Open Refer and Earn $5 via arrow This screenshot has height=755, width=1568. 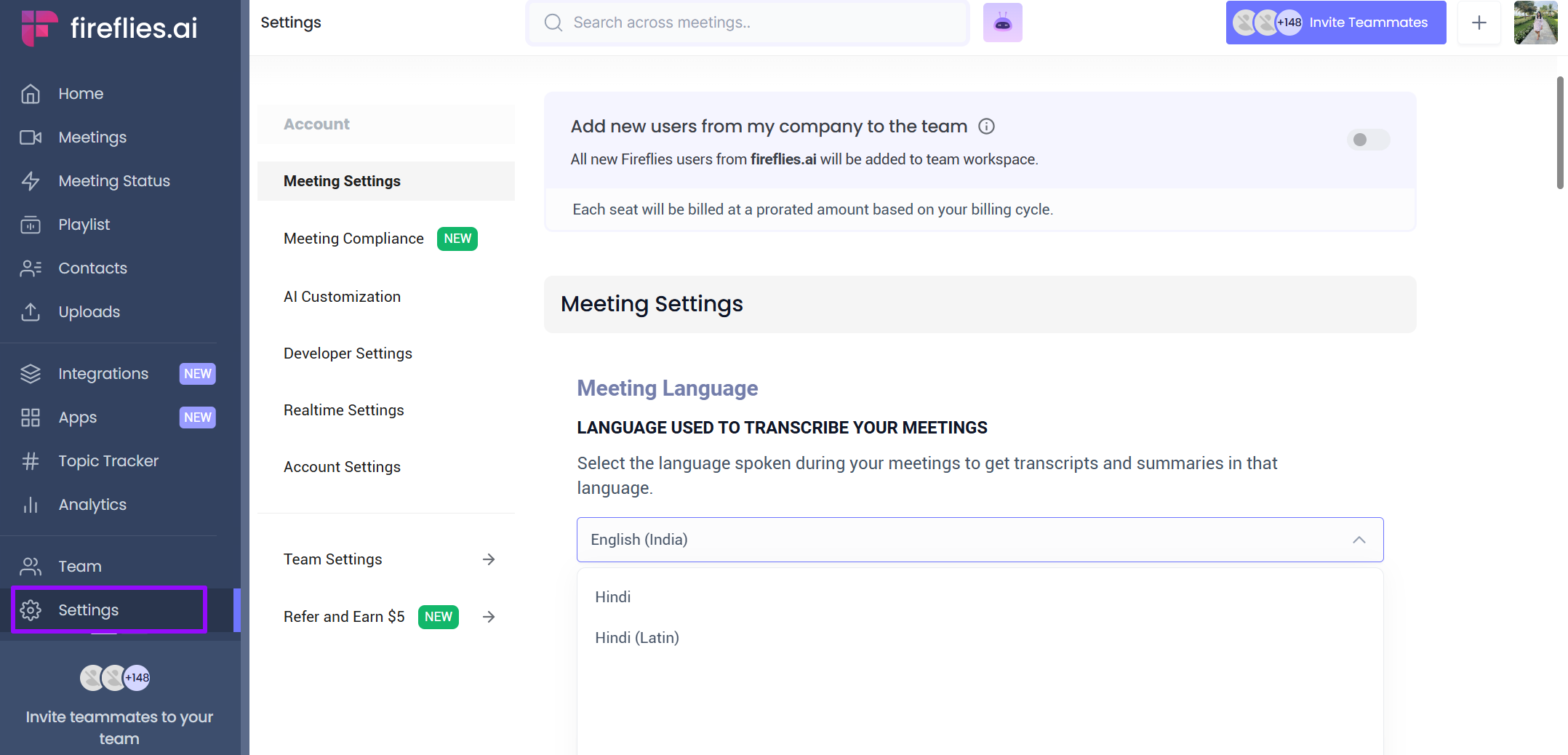tap(488, 616)
